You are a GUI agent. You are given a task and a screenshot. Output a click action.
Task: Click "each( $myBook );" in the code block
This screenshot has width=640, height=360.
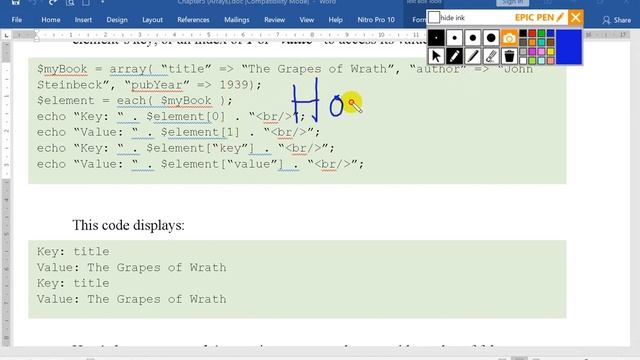click(174, 100)
